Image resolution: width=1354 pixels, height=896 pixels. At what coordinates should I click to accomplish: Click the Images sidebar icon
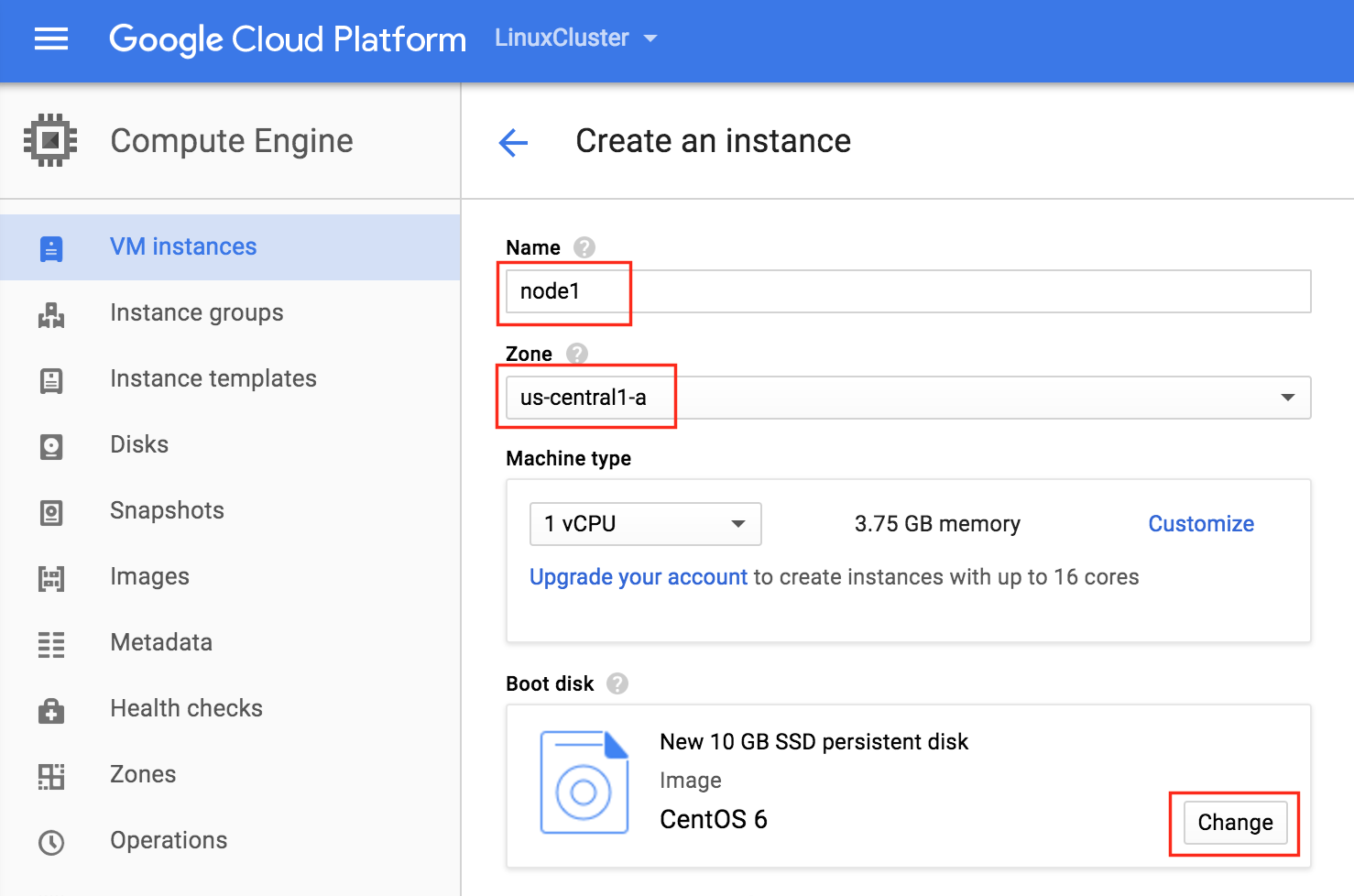51,578
